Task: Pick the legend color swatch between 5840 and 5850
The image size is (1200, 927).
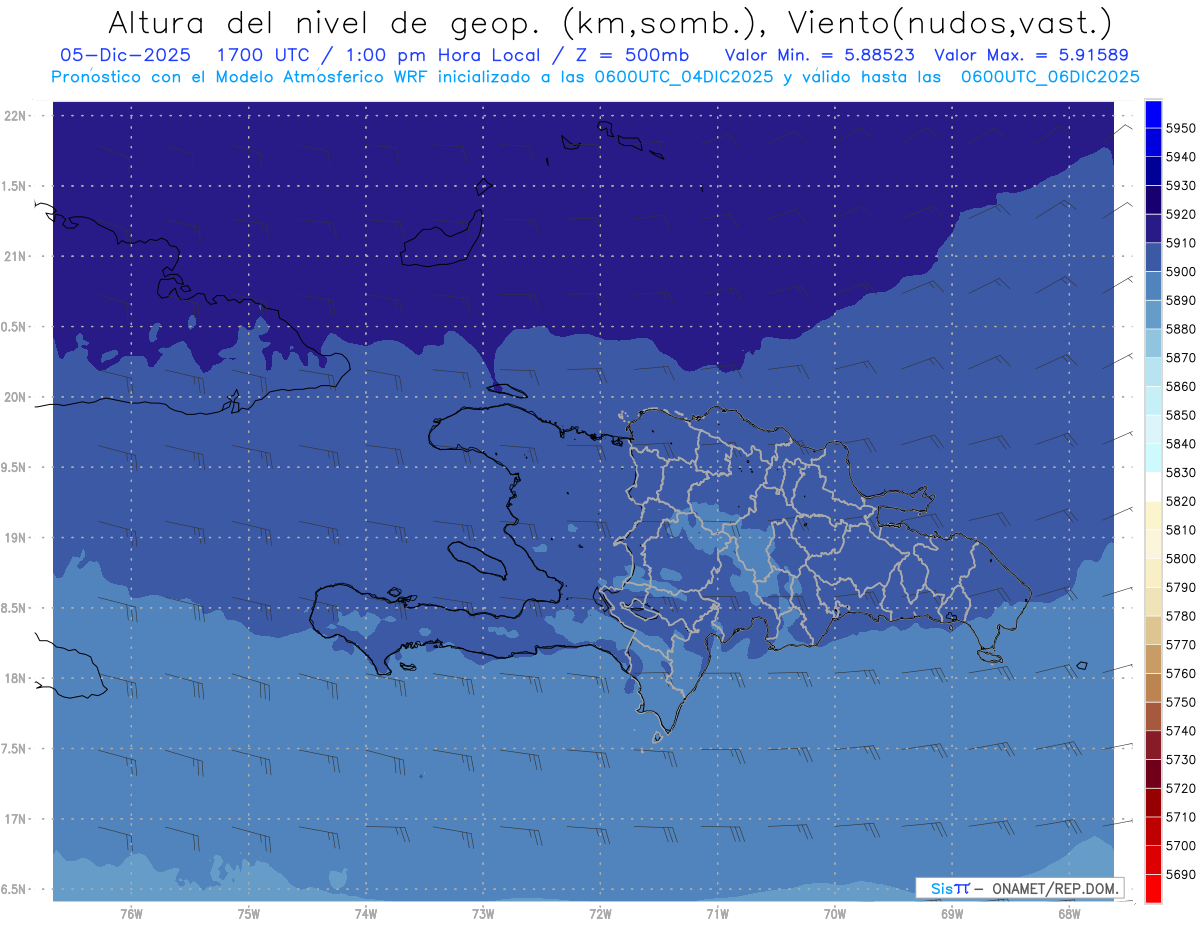Action: click(1153, 429)
